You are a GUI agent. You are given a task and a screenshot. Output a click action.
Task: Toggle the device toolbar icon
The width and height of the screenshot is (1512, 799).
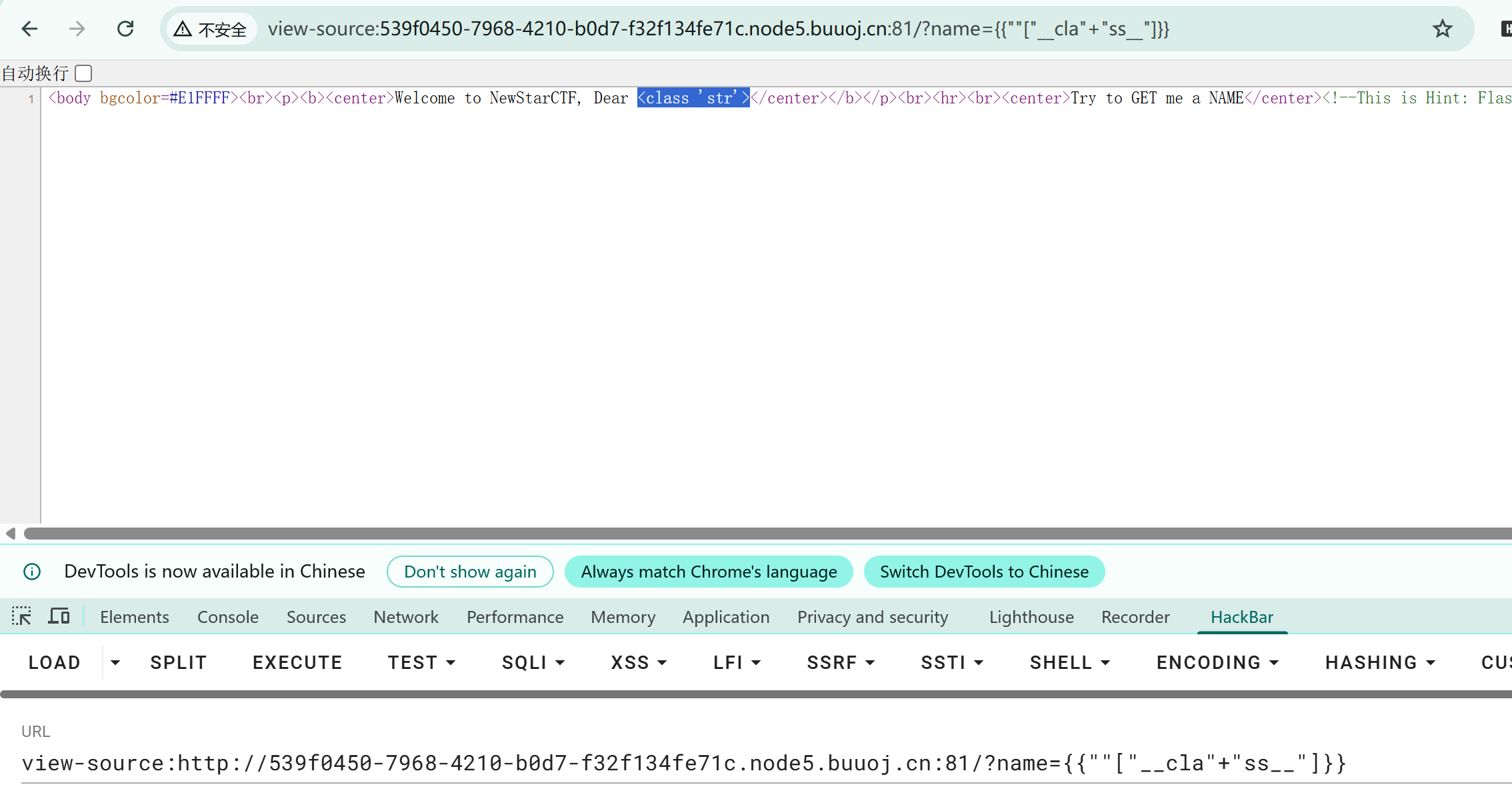pyautogui.click(x=59, y=616)
